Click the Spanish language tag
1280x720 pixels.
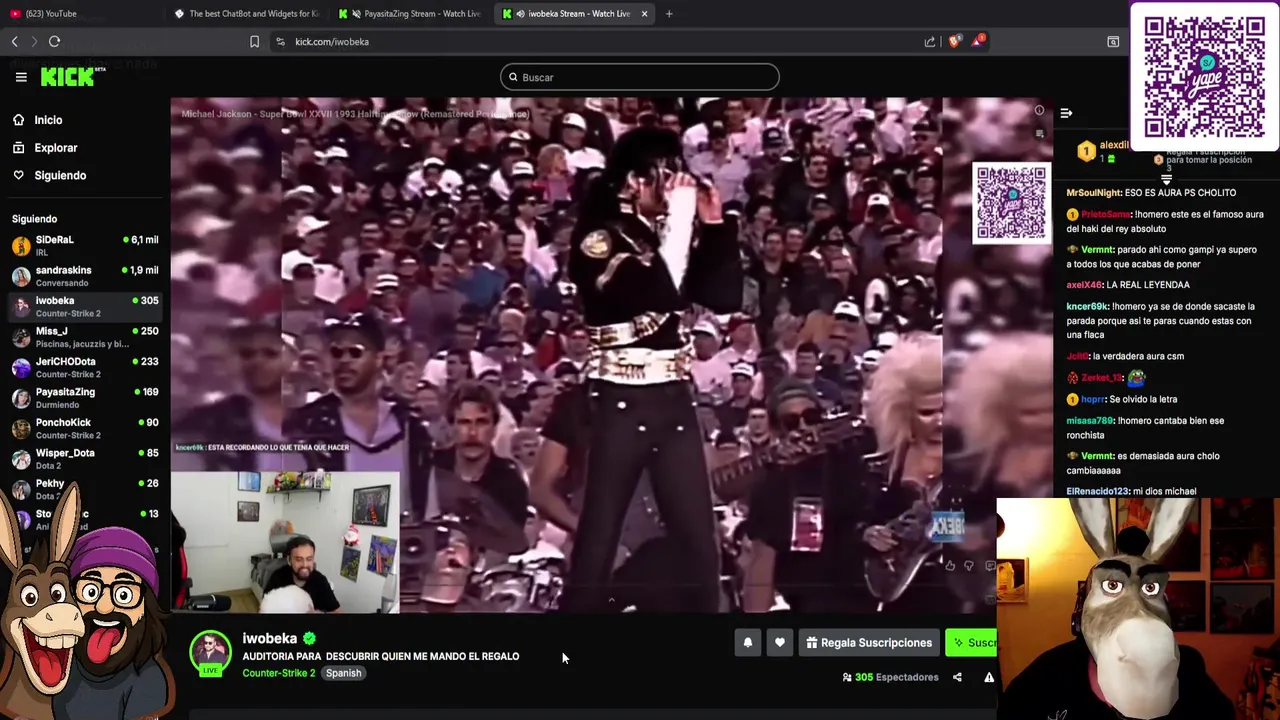coord(343,673)
